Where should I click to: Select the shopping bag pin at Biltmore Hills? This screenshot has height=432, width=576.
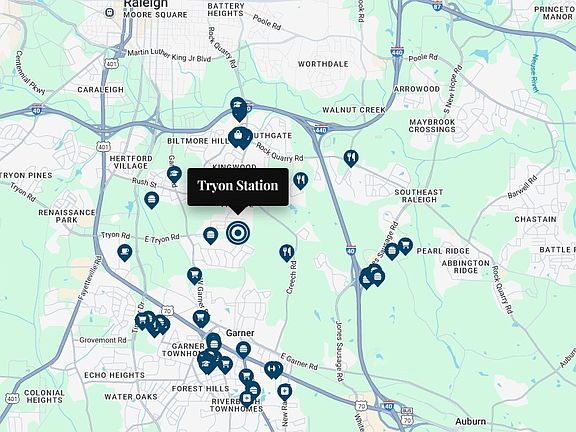[x=237, y=136]
